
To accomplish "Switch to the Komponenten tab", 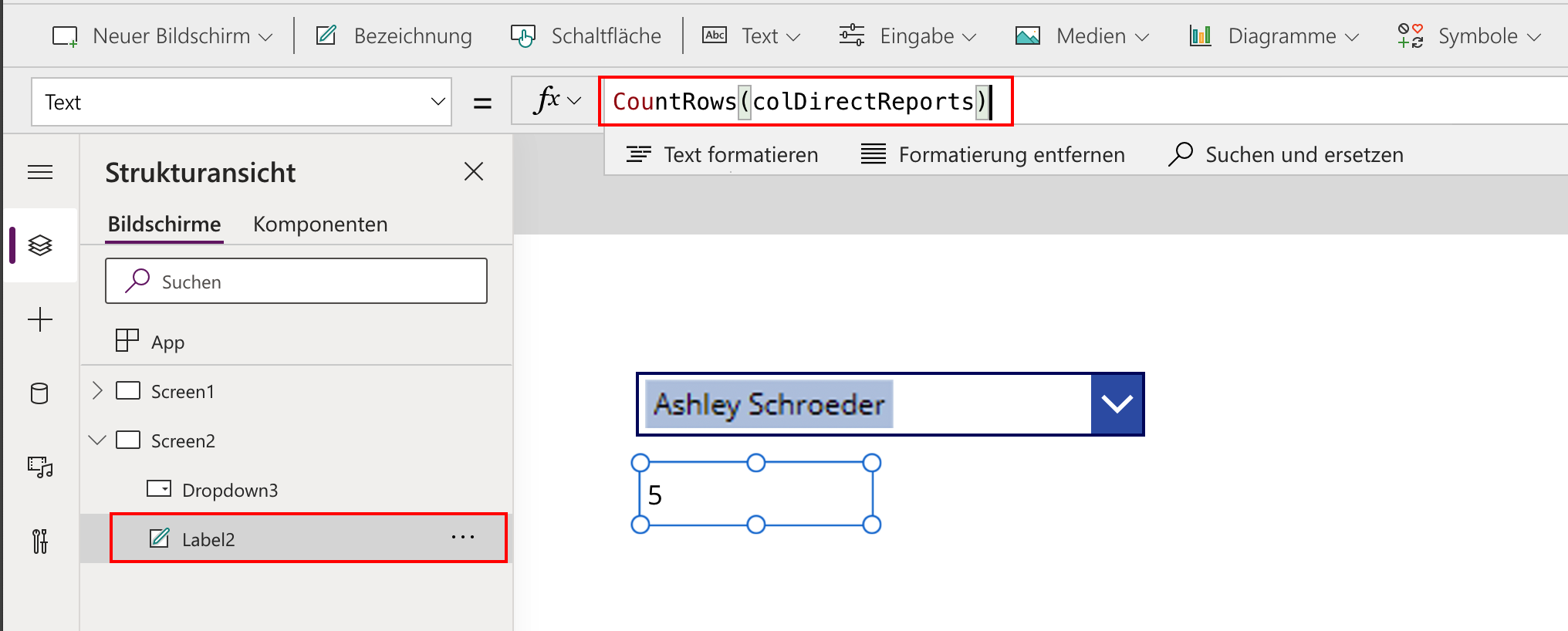I will coord(320,224).
